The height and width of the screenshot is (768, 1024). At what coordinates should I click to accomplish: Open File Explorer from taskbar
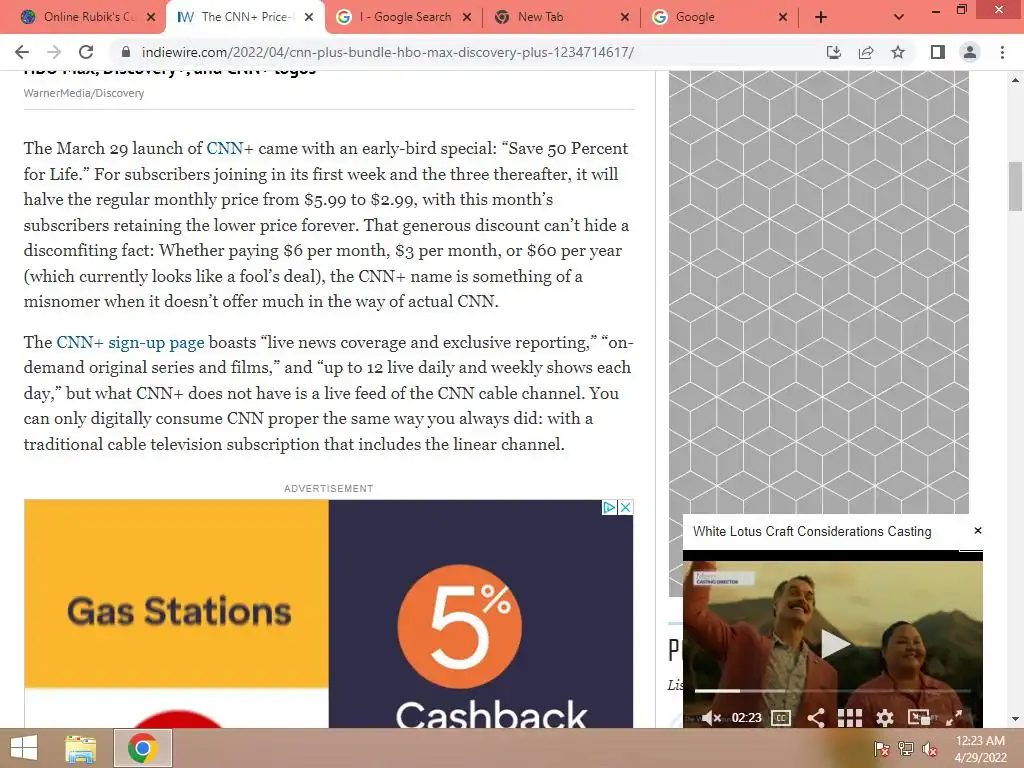81,748
